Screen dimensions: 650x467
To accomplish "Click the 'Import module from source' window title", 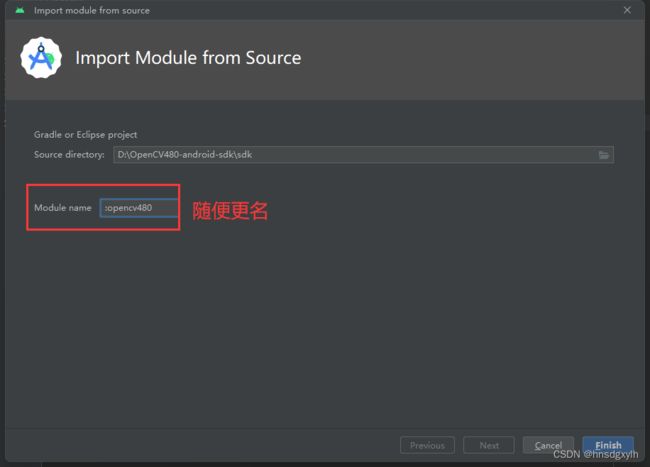I will click(x=92, y=10).
